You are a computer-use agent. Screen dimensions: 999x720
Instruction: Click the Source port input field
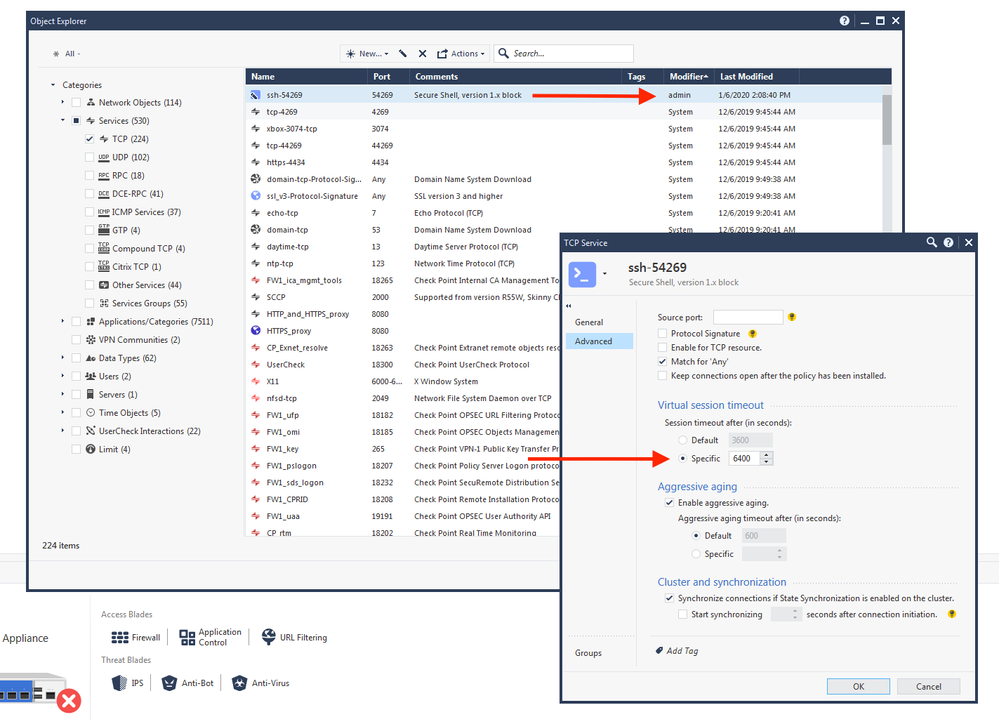tap(748, 317)
